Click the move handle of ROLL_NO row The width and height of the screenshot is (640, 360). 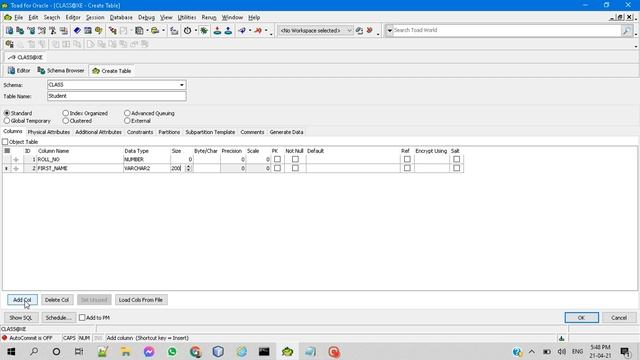click(x=16, y=160)
